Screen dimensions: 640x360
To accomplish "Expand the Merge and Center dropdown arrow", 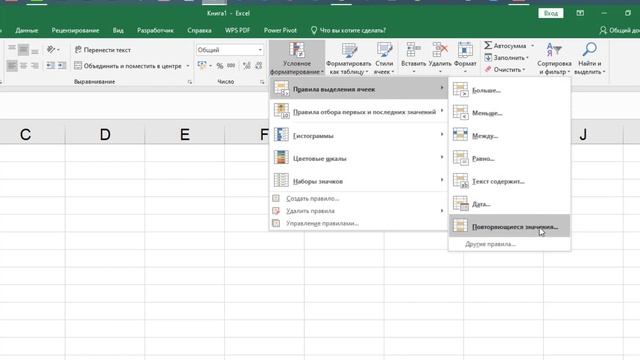I will tap(188, 66).
